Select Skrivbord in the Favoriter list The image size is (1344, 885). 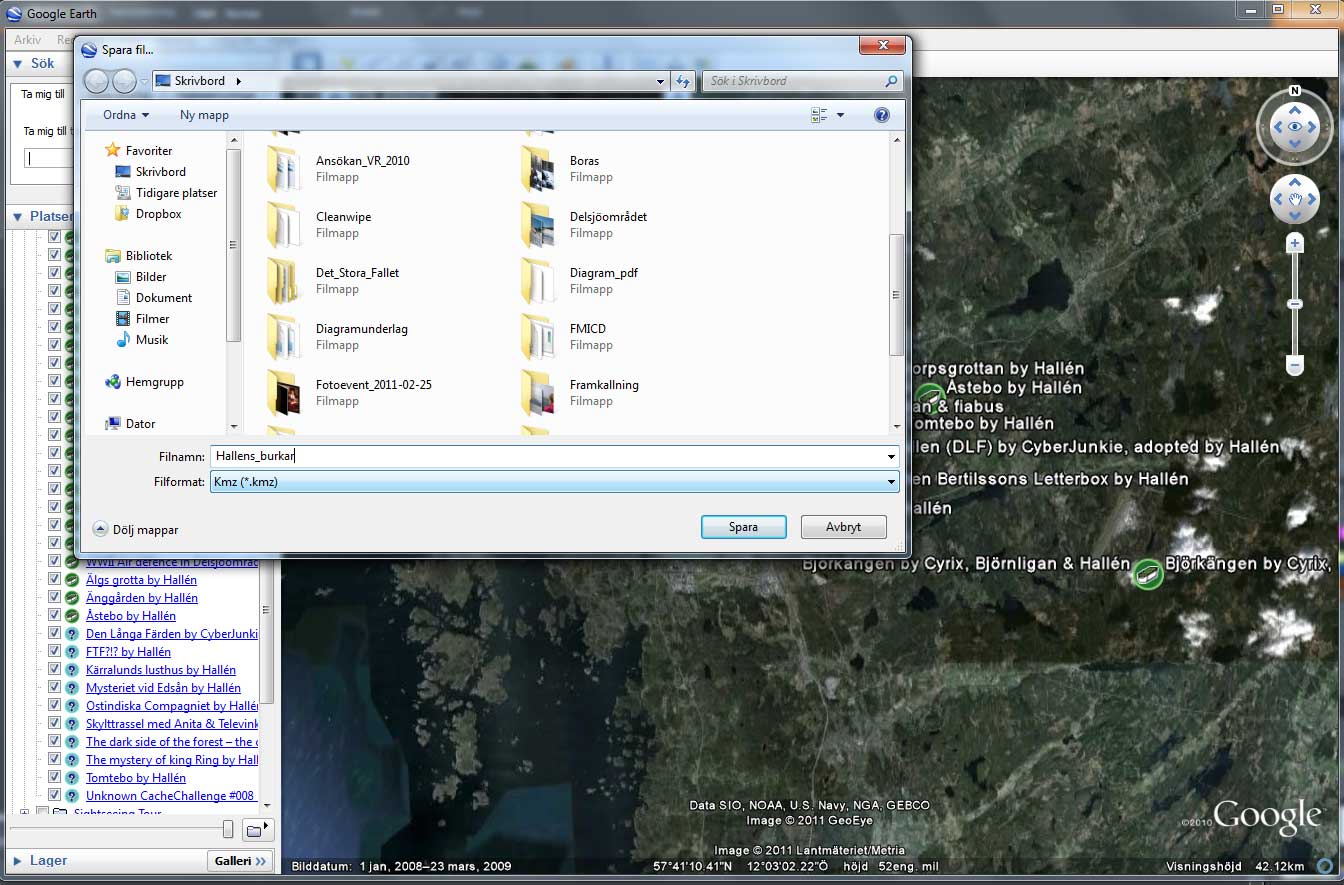click(160, 172)
